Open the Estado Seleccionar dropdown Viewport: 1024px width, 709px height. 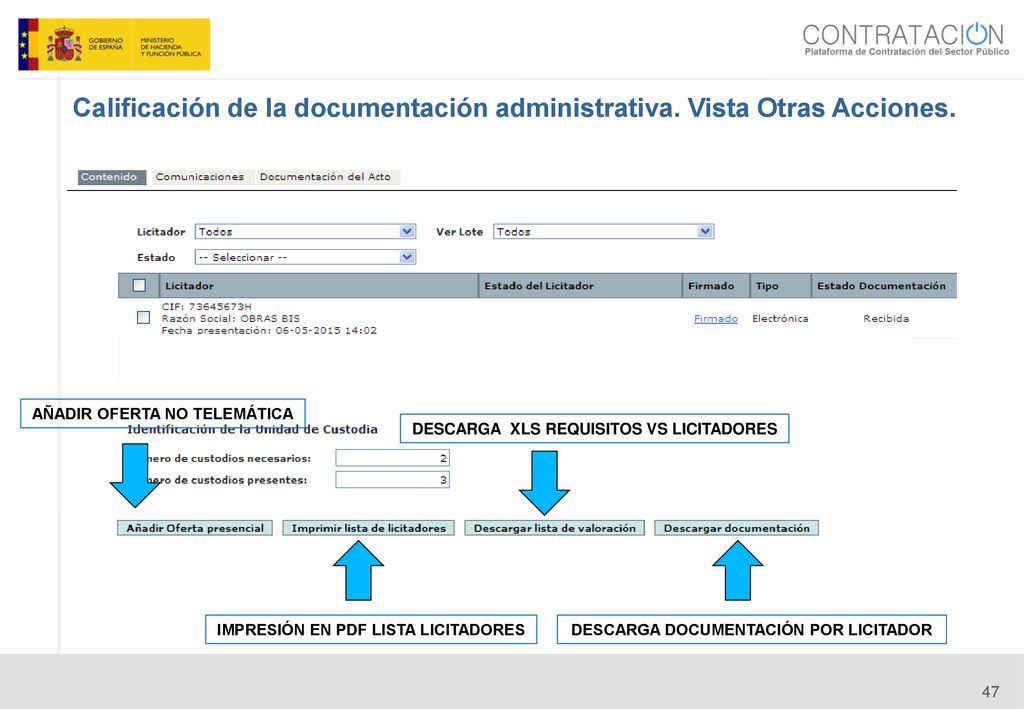click(305, 257)
